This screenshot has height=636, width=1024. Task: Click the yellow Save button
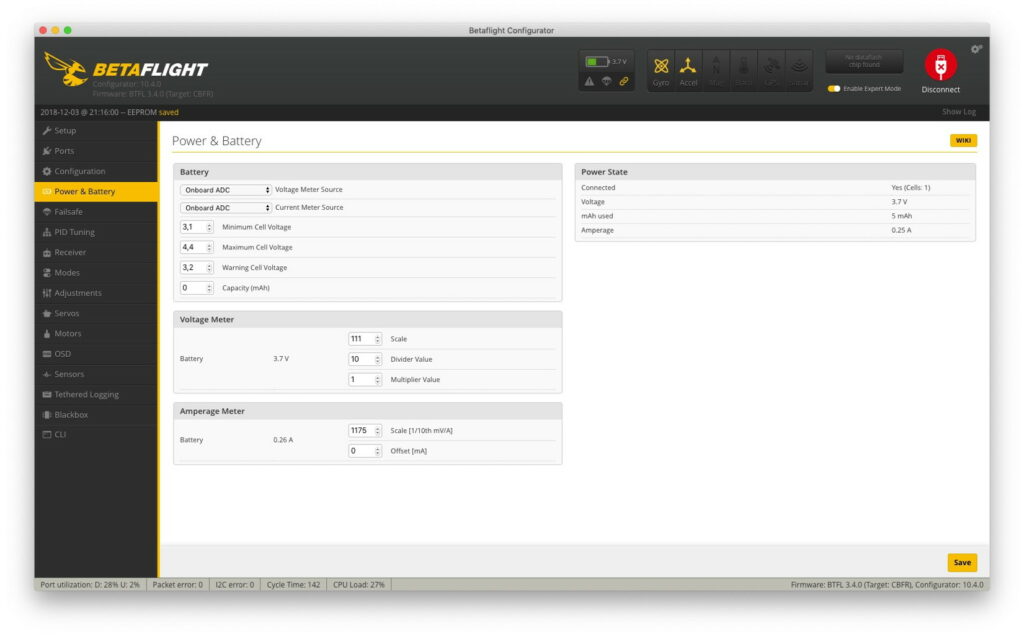pos(961,562)
